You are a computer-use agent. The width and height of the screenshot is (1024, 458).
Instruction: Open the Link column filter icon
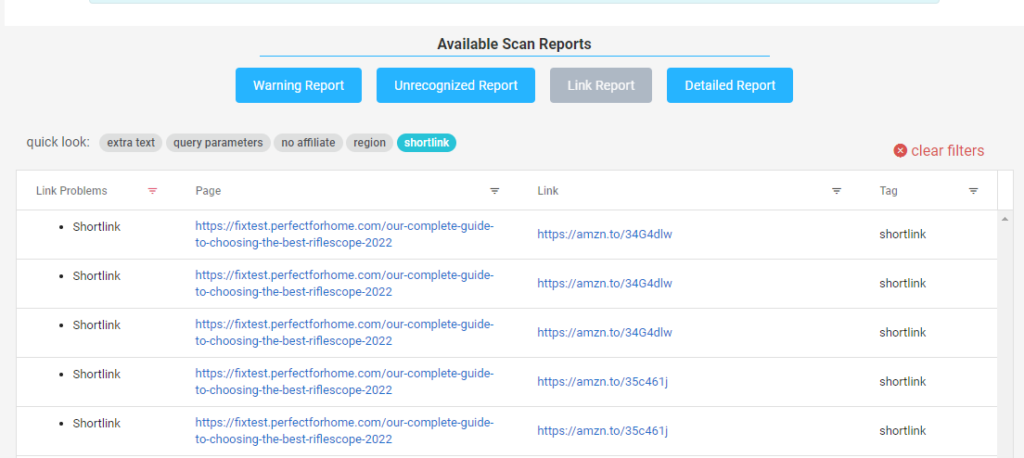coord(837,191)
